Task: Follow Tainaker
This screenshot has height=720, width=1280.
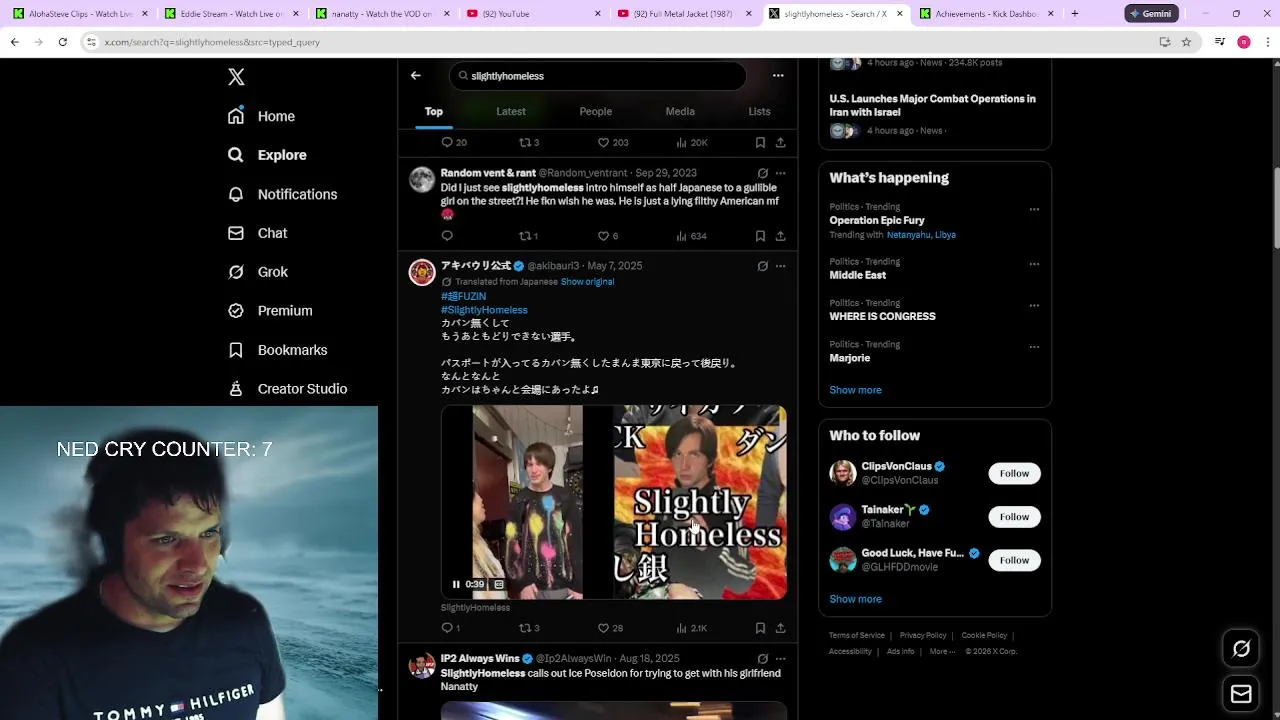Action: 1014,517
